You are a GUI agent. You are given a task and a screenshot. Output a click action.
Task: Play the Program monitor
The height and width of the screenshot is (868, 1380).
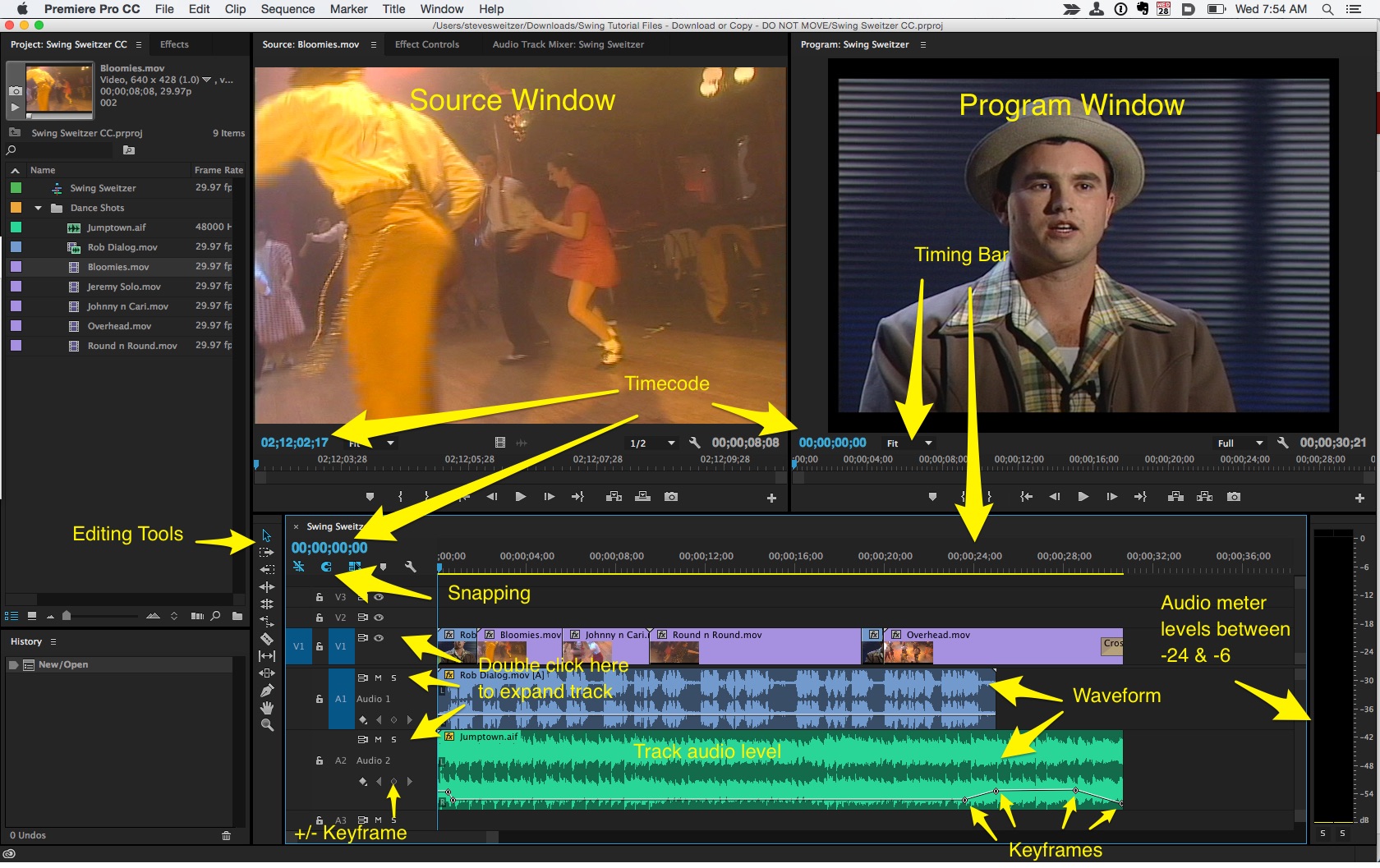[1083, 497]
